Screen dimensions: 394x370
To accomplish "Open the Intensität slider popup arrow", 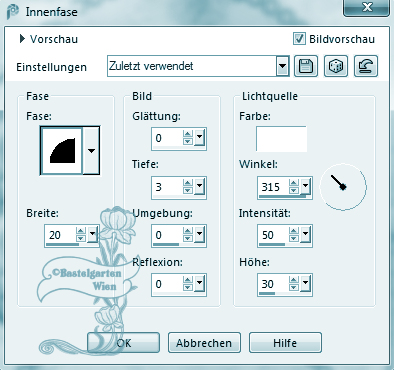I will 305,235.
